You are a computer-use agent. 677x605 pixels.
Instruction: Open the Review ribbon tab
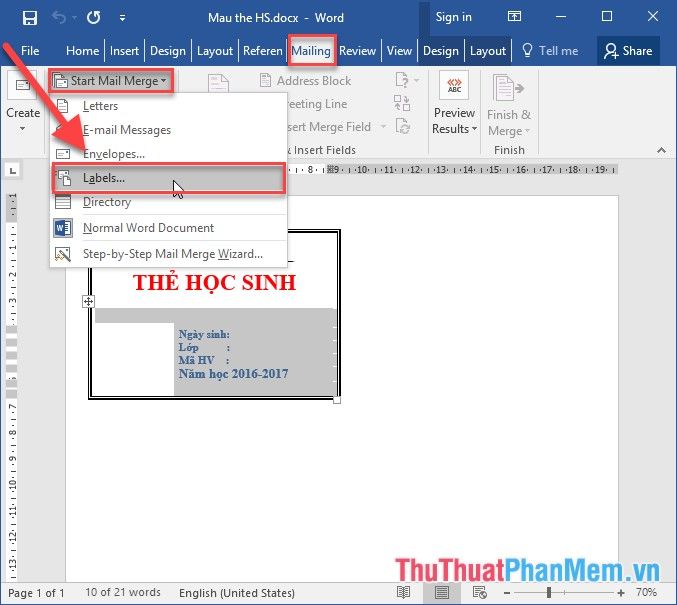pos(358,51)
